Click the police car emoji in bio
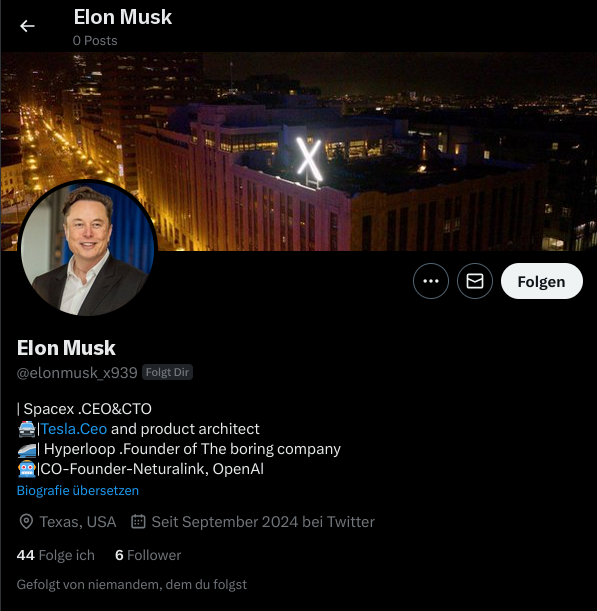597x611 pixels. pyautogui.click(x=26, y=429)
